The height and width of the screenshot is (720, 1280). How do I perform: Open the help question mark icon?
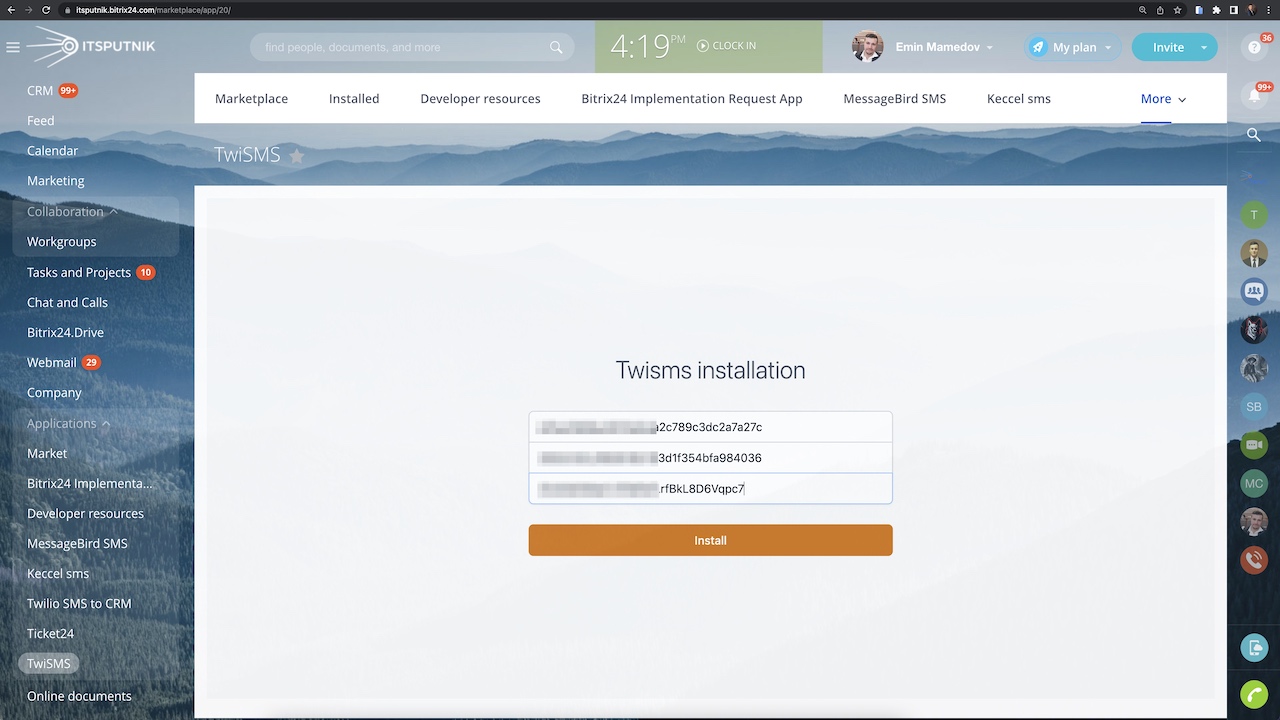point(1254,47)
